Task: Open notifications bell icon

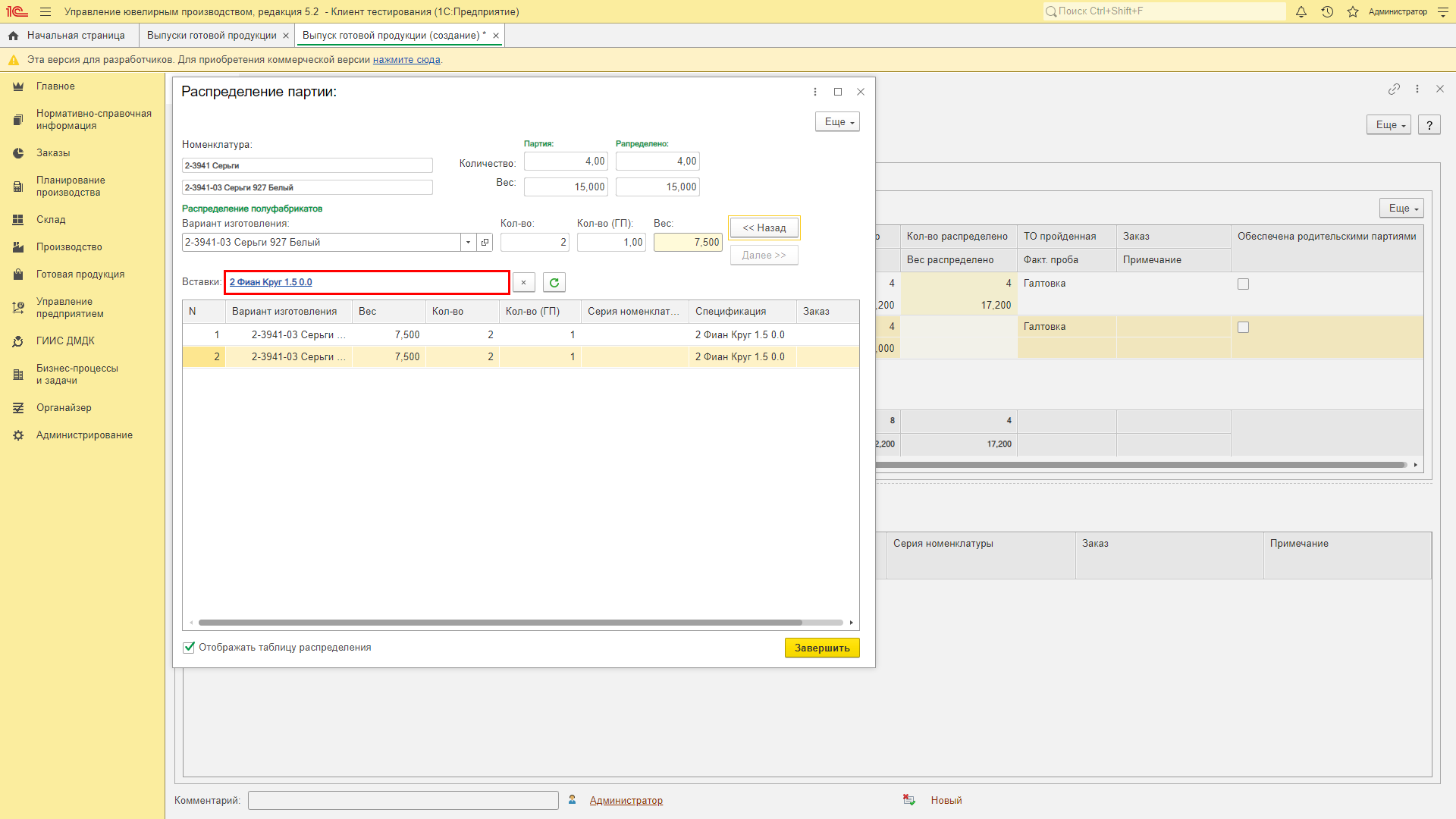Action: 1301,11
